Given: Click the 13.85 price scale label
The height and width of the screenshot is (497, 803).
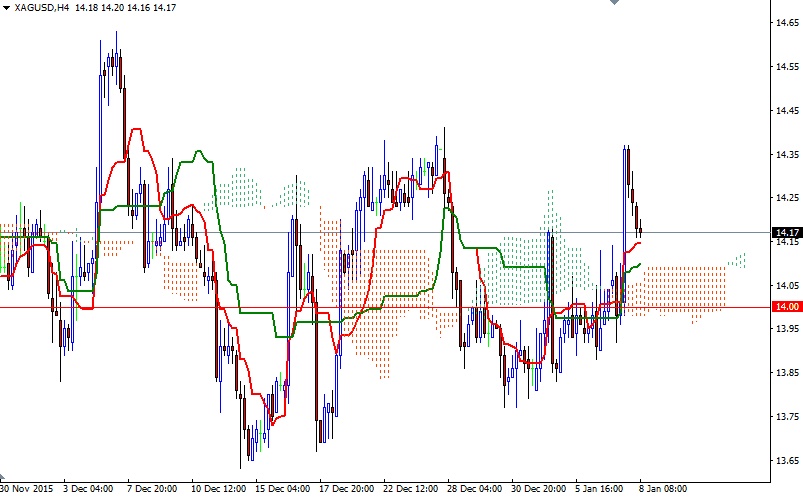Looking at the screenshot, I should coord(787,373).
